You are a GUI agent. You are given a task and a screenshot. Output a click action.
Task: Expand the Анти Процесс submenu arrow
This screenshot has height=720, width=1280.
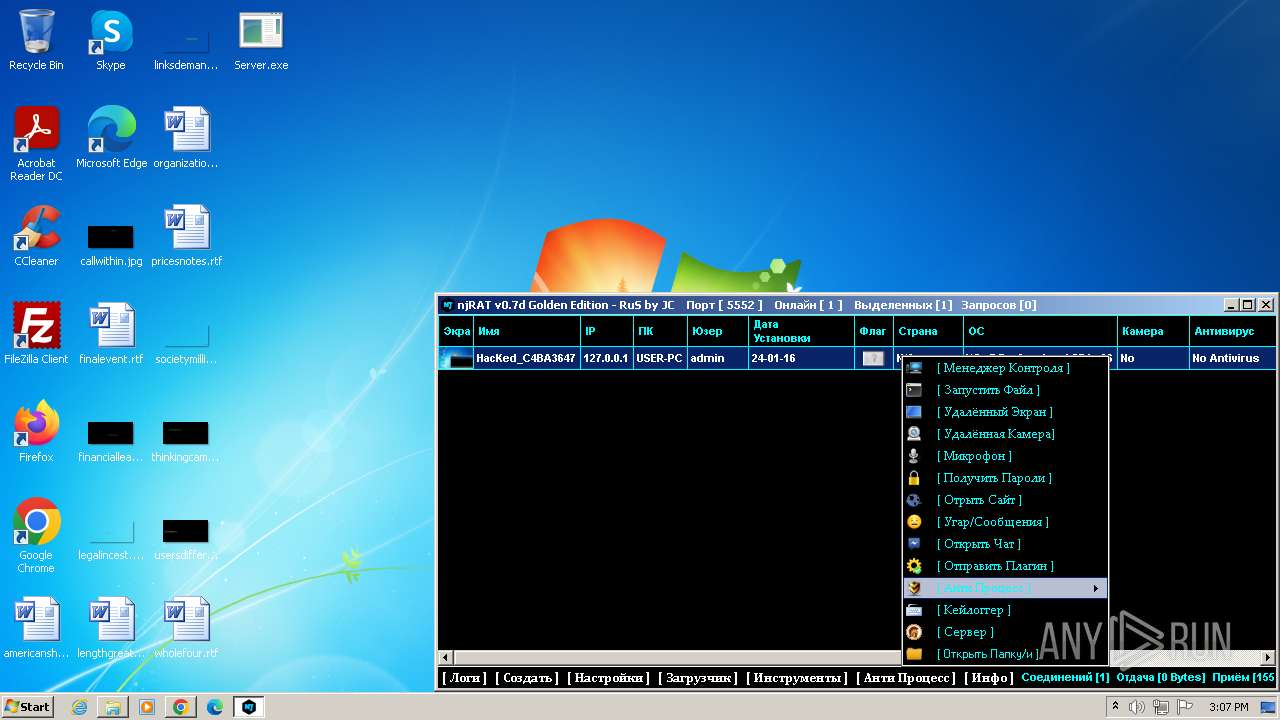1096,588
